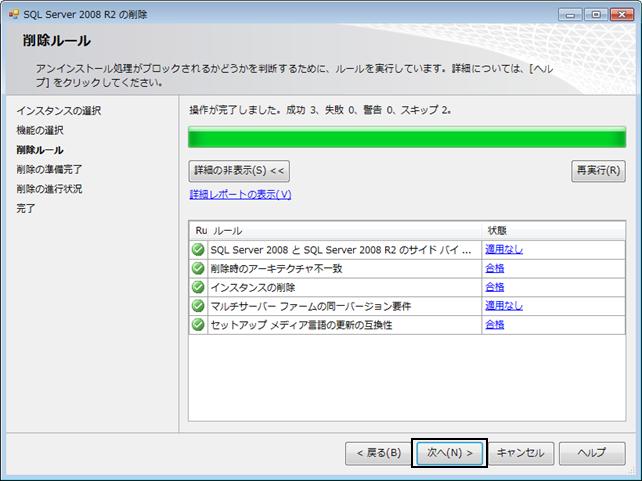Click the 状態 column header
This screenshot has height=481, width=642.
click(554, 231)
